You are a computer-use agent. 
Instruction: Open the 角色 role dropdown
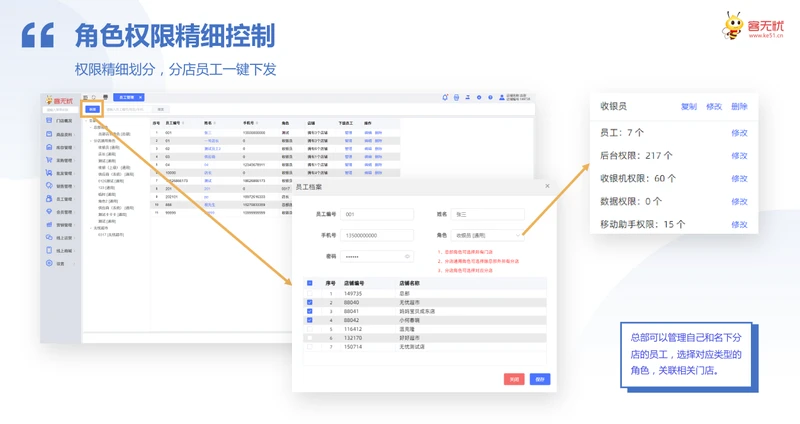pos(488,236)
